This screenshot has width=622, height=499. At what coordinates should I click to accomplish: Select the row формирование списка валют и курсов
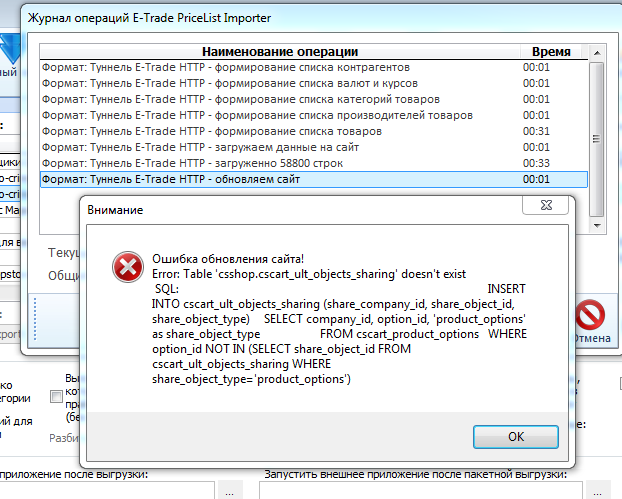tap(313, 83)
